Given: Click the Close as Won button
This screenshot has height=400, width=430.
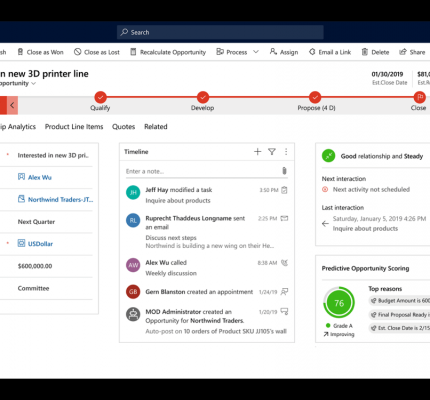Looking at the screenshot, I should coord(40,52).
